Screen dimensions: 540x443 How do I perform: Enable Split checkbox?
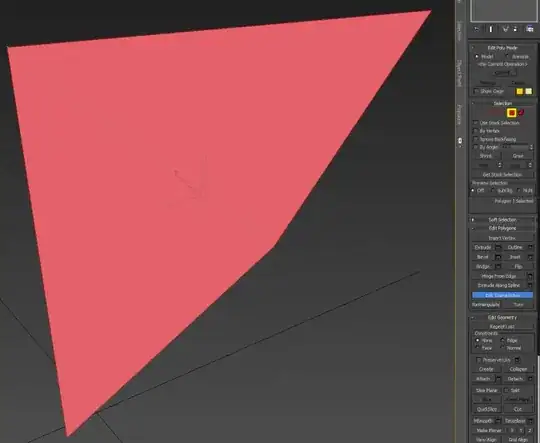(506, 390)
